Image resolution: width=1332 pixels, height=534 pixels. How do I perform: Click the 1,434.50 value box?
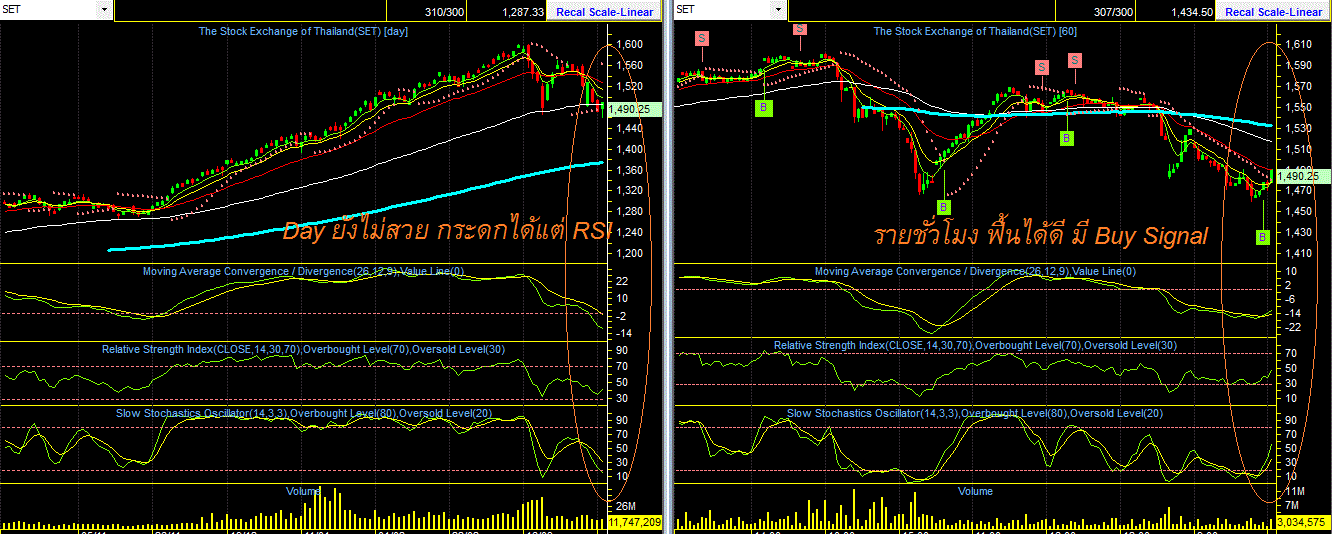[x=1178, y=11]
